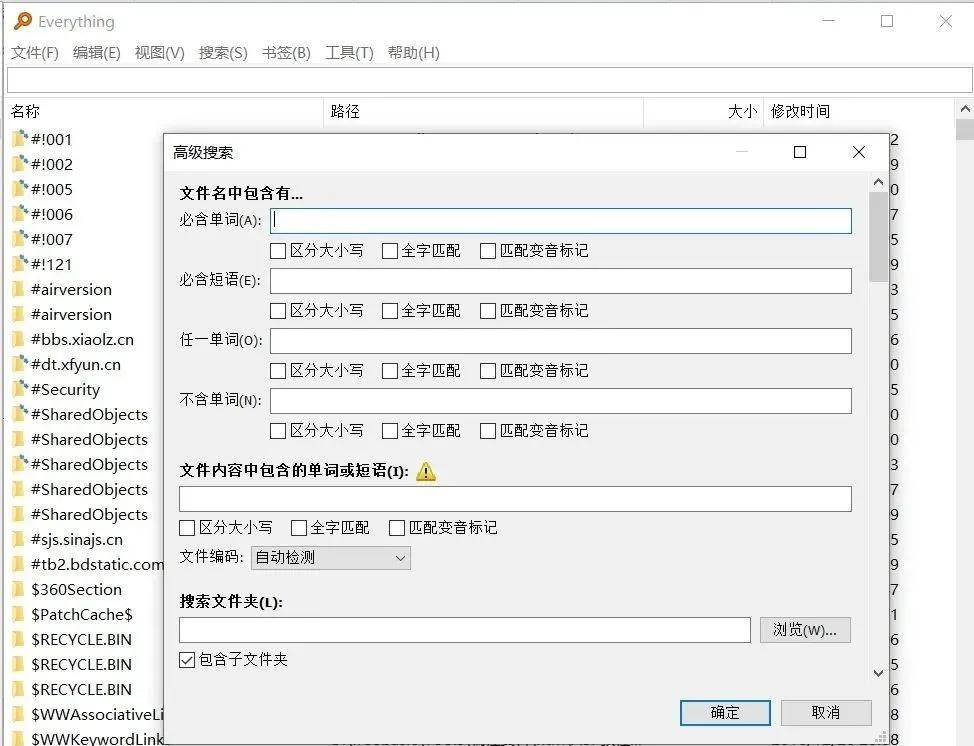Open the 书签(B) menu

coord(286,53)
